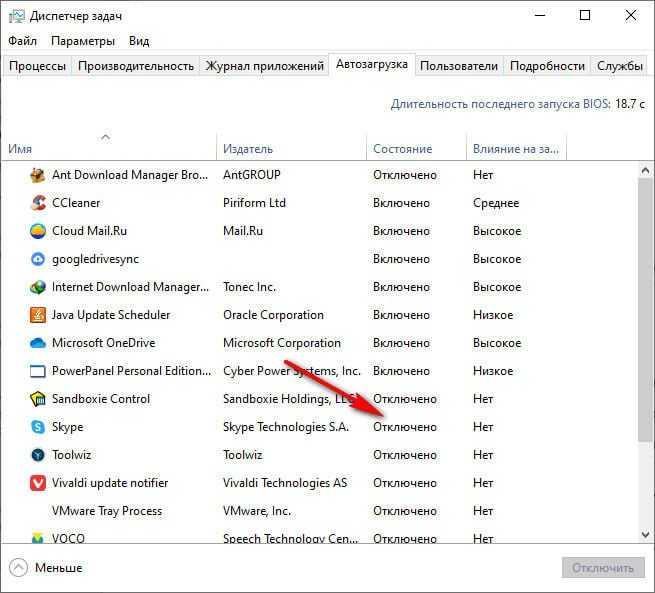Open the Вид menu
This screenshot has width=655, height=593.
(x=139, y=41)
